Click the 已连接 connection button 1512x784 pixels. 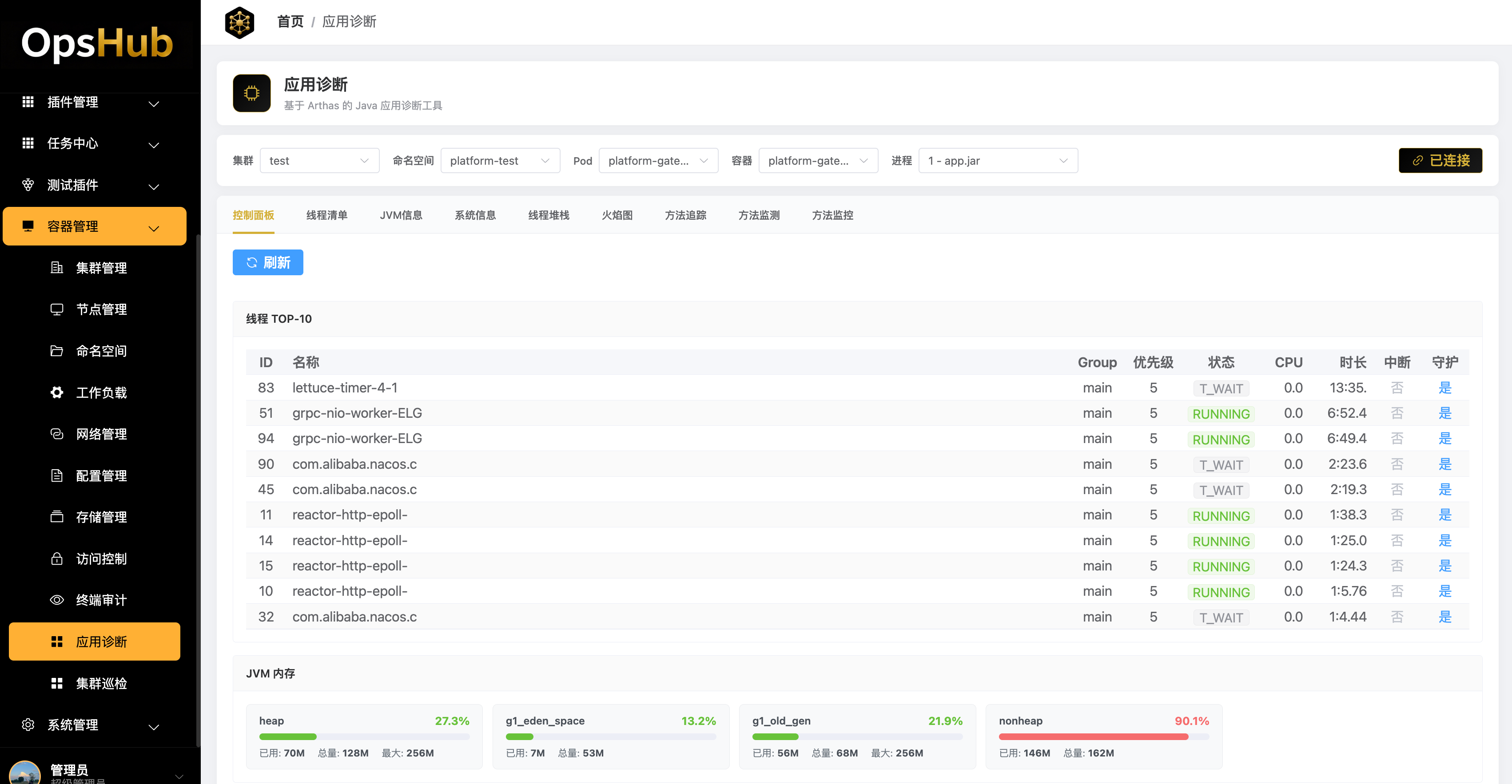pos(1440,161)
